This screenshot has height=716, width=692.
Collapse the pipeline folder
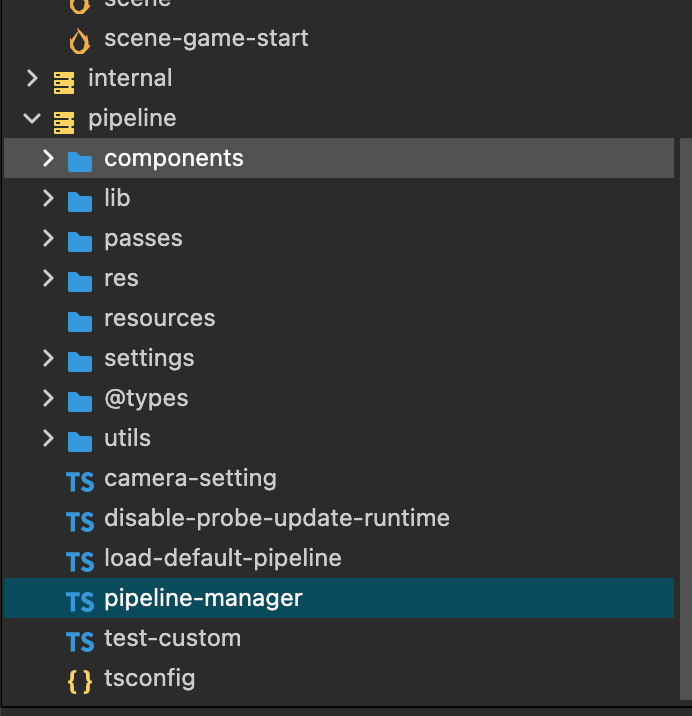click(x=33, y=118)
